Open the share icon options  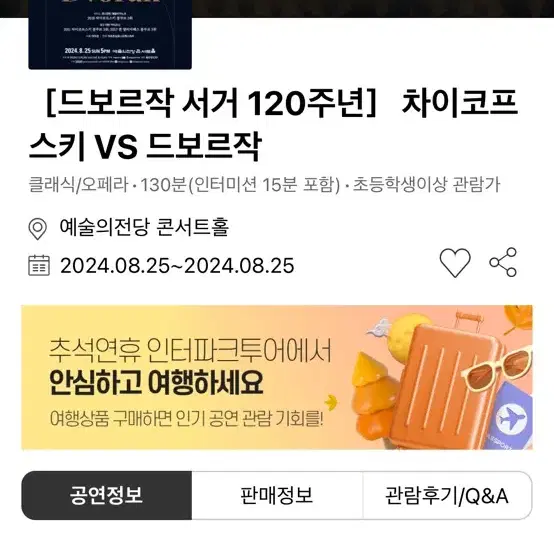503,262
